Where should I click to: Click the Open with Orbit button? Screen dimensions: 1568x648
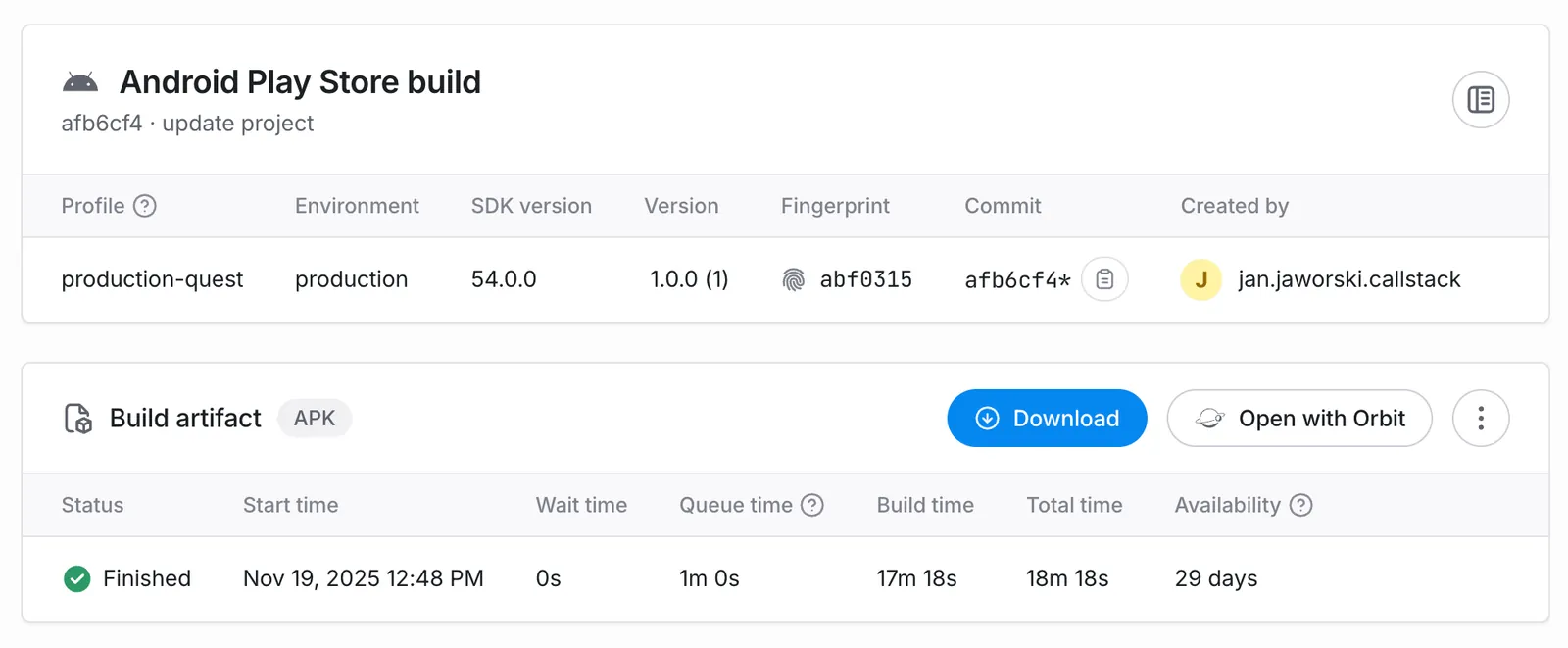coord(1299,419)
